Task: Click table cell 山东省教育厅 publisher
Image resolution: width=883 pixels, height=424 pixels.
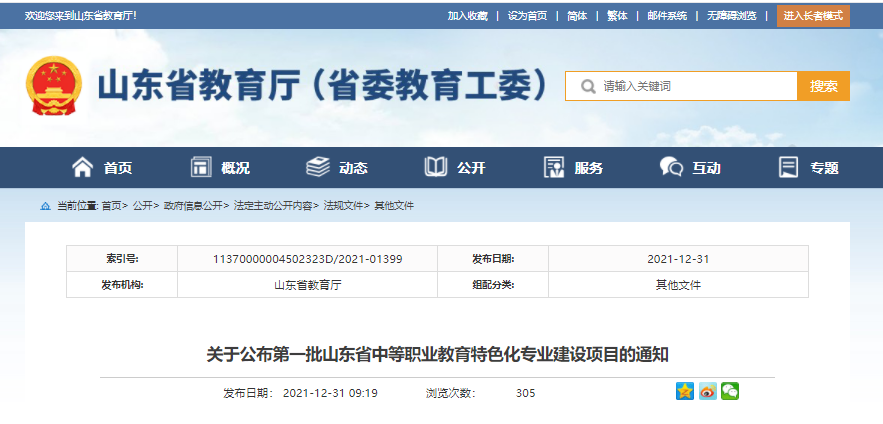Action: [x=307, y=285]
